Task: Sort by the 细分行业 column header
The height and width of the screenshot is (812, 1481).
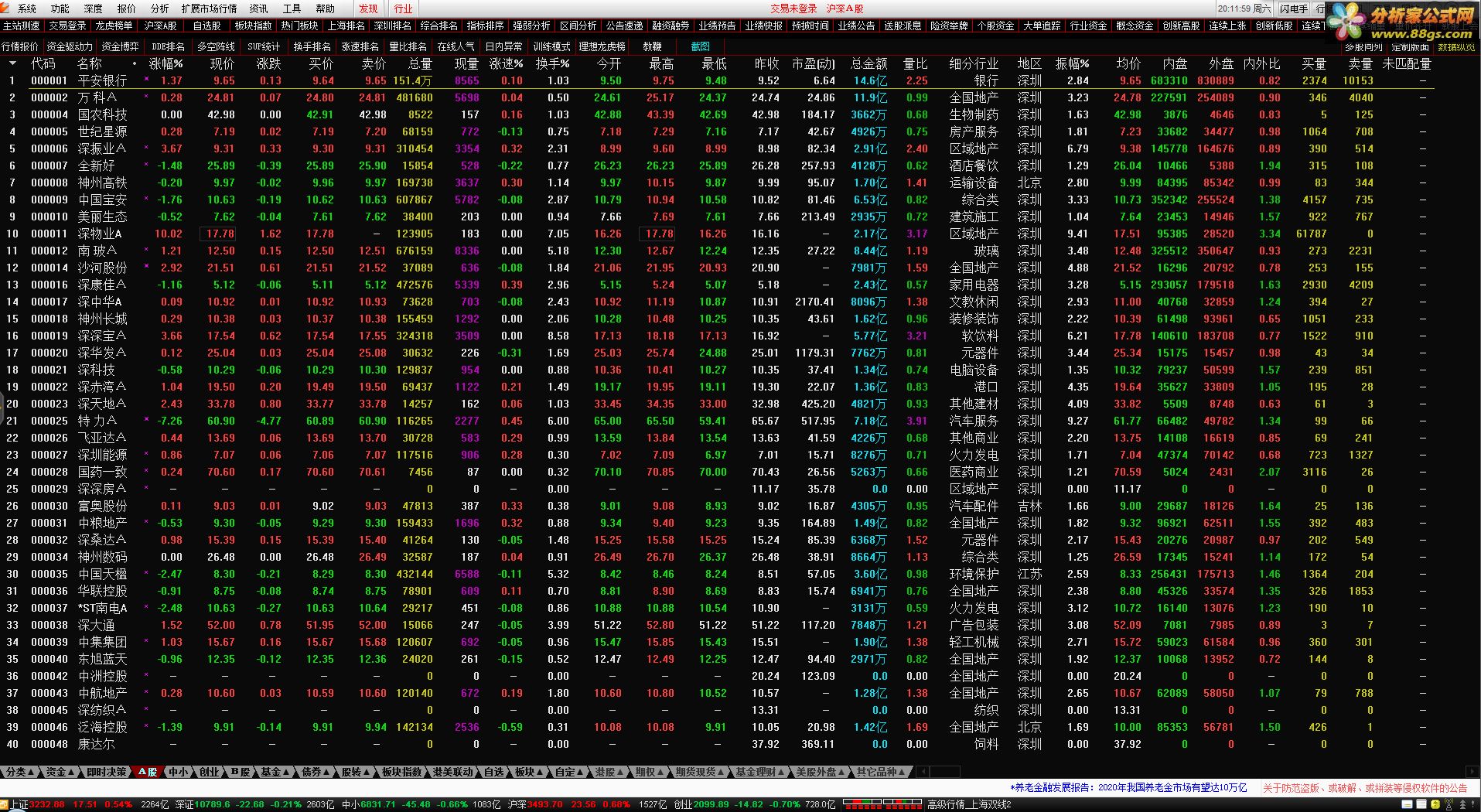Action: point(974,63)
